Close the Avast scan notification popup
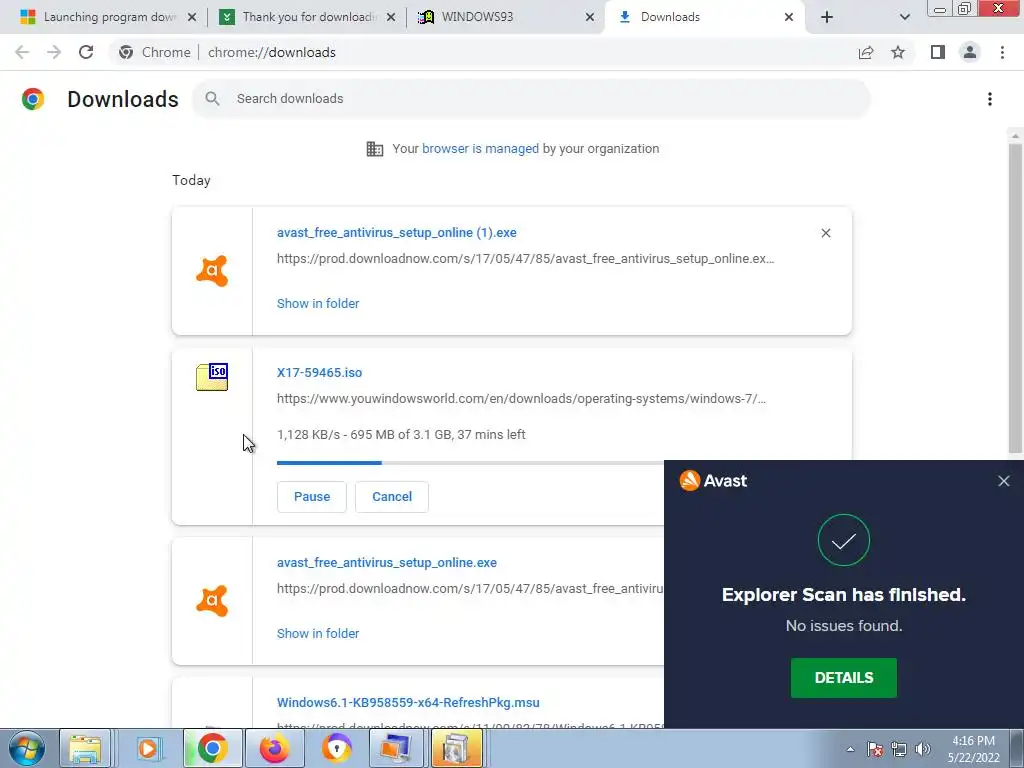Image resolution: width=1024 pixels, height=768 pixels. point(1004,481)
